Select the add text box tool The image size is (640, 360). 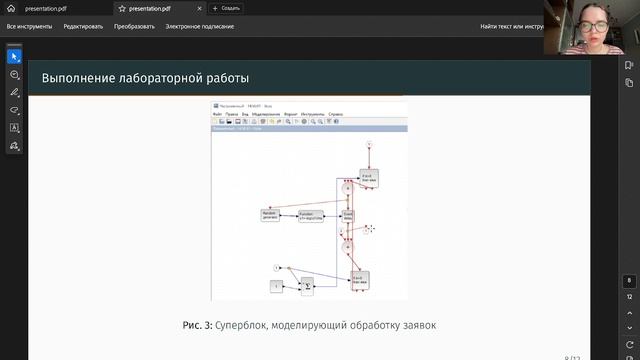(x=14, y=128)
